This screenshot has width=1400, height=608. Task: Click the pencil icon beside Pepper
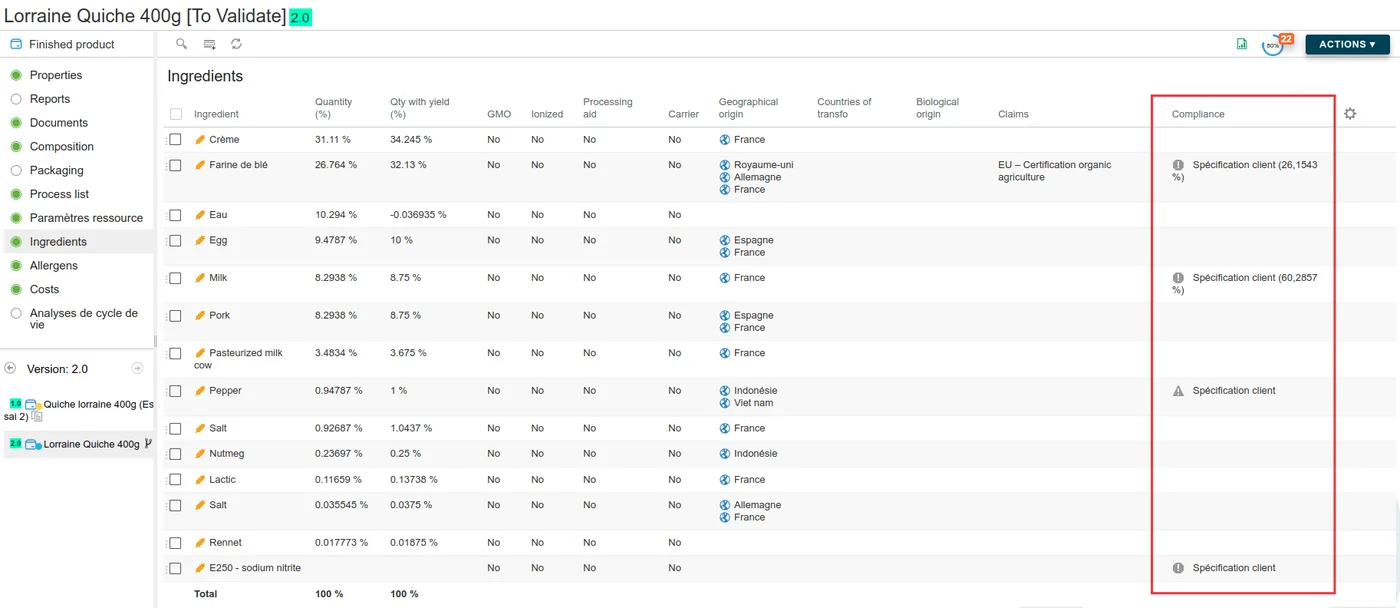coord(200,391)
